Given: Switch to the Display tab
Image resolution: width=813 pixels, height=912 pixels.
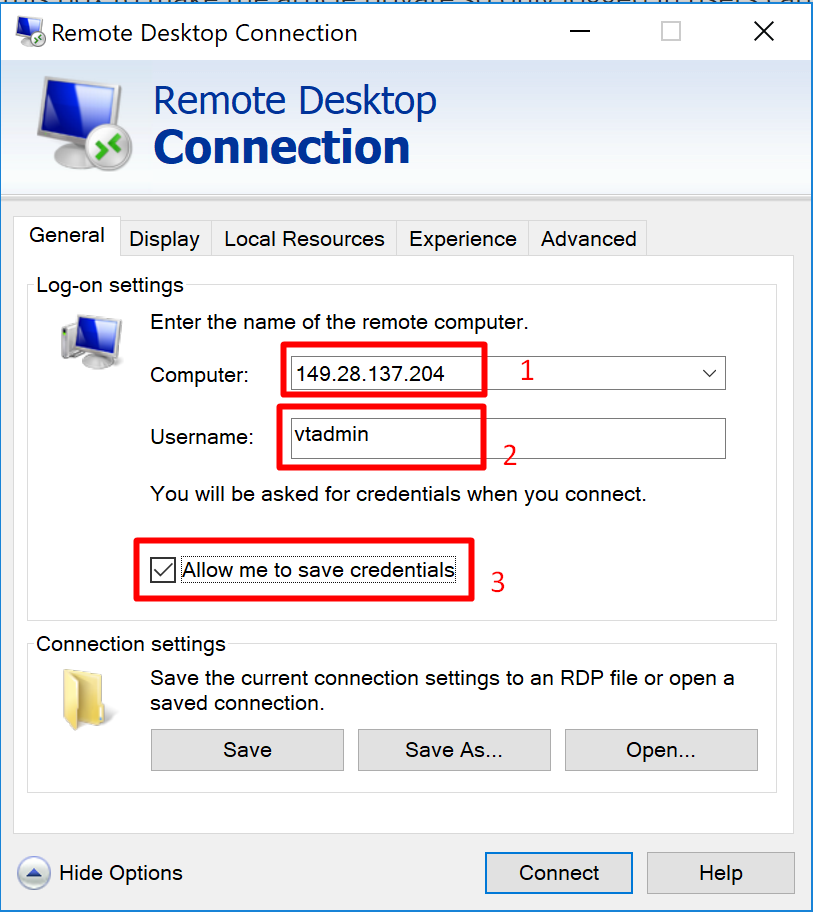Looking at the screenshot, I should point(165,239).
